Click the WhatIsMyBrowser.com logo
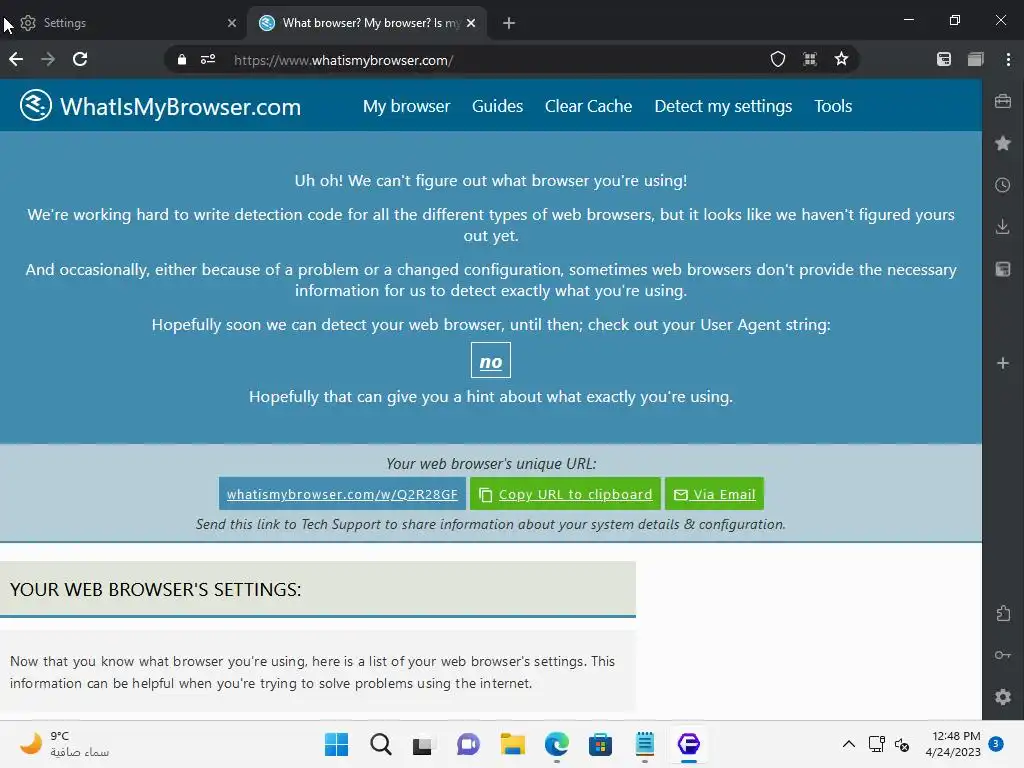This screenshot has width=1024, height=768. pos(161,106)
